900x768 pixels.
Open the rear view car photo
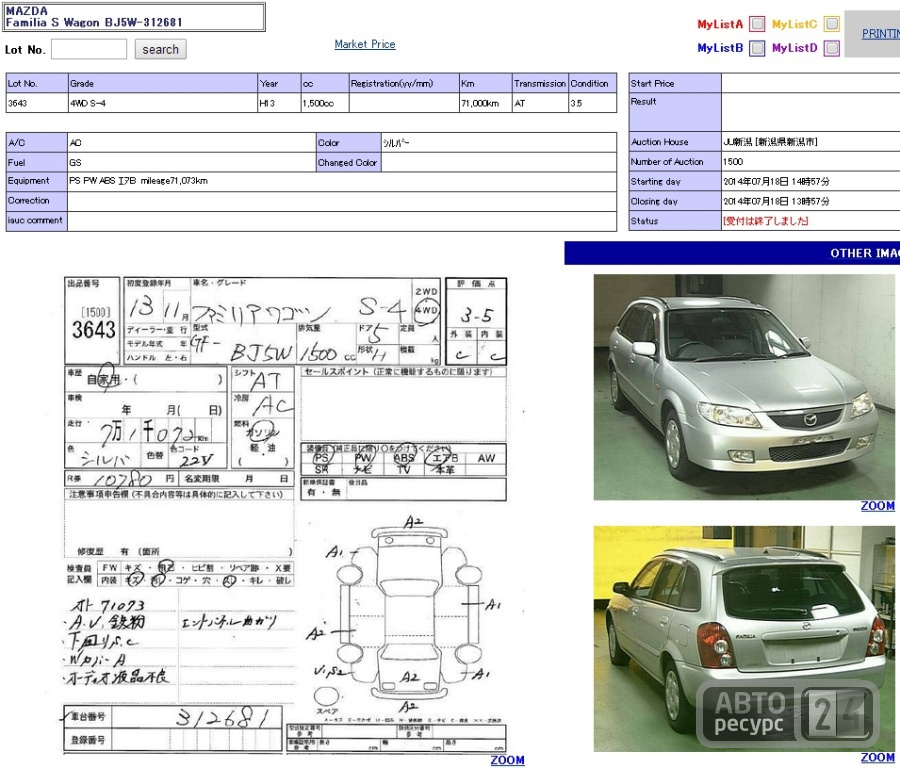pos(744,639)
